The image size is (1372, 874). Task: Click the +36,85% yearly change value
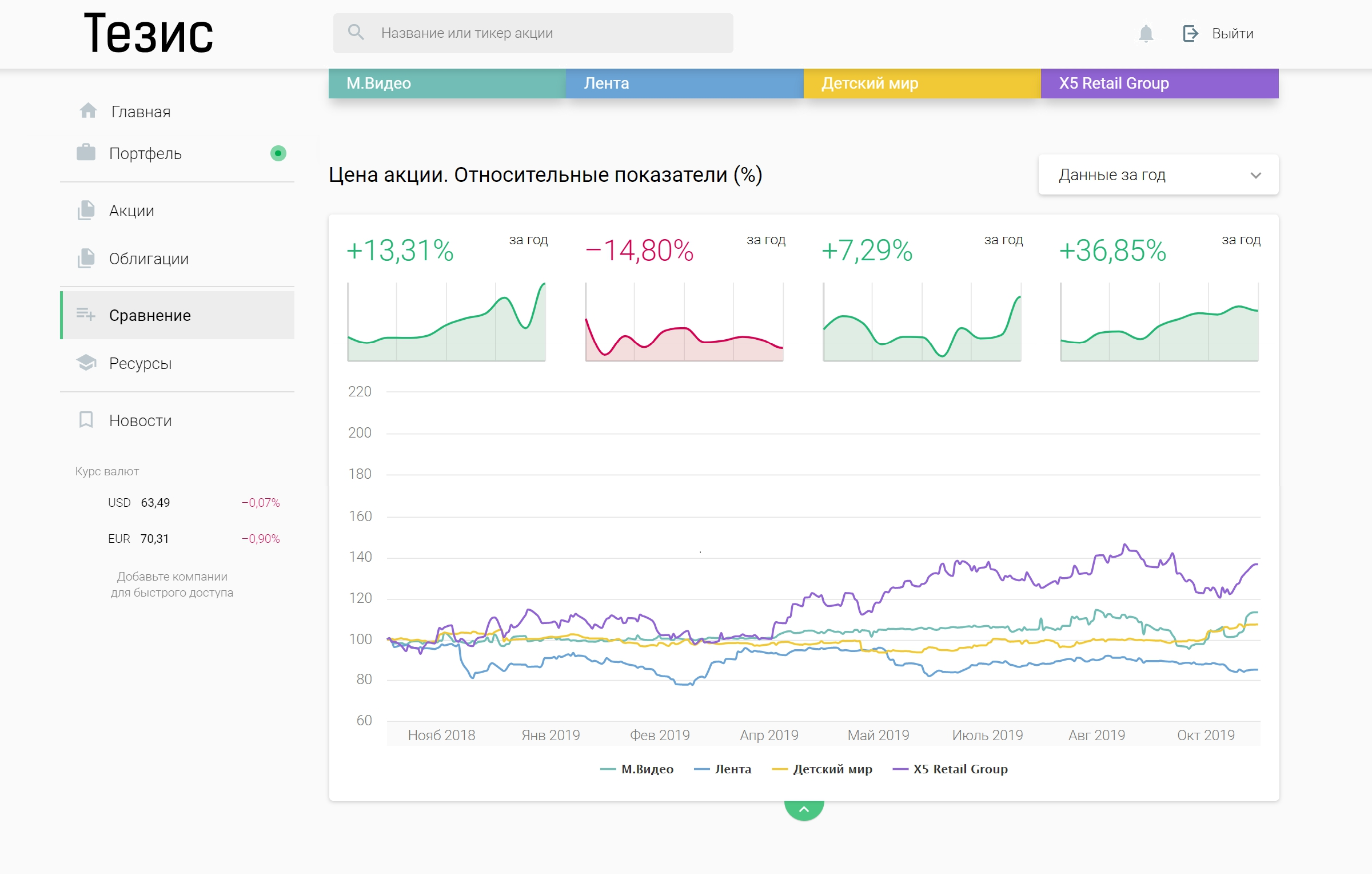coord(1112,250)
